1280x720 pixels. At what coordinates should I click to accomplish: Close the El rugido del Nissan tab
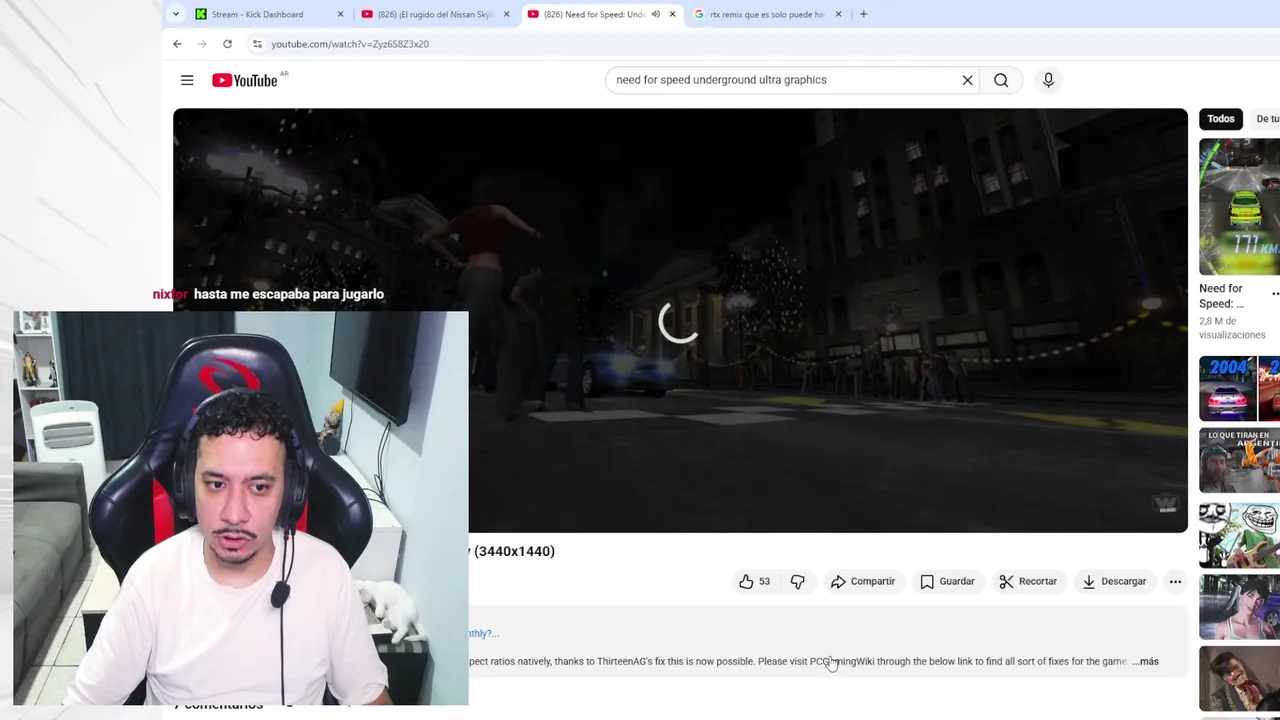506,14
